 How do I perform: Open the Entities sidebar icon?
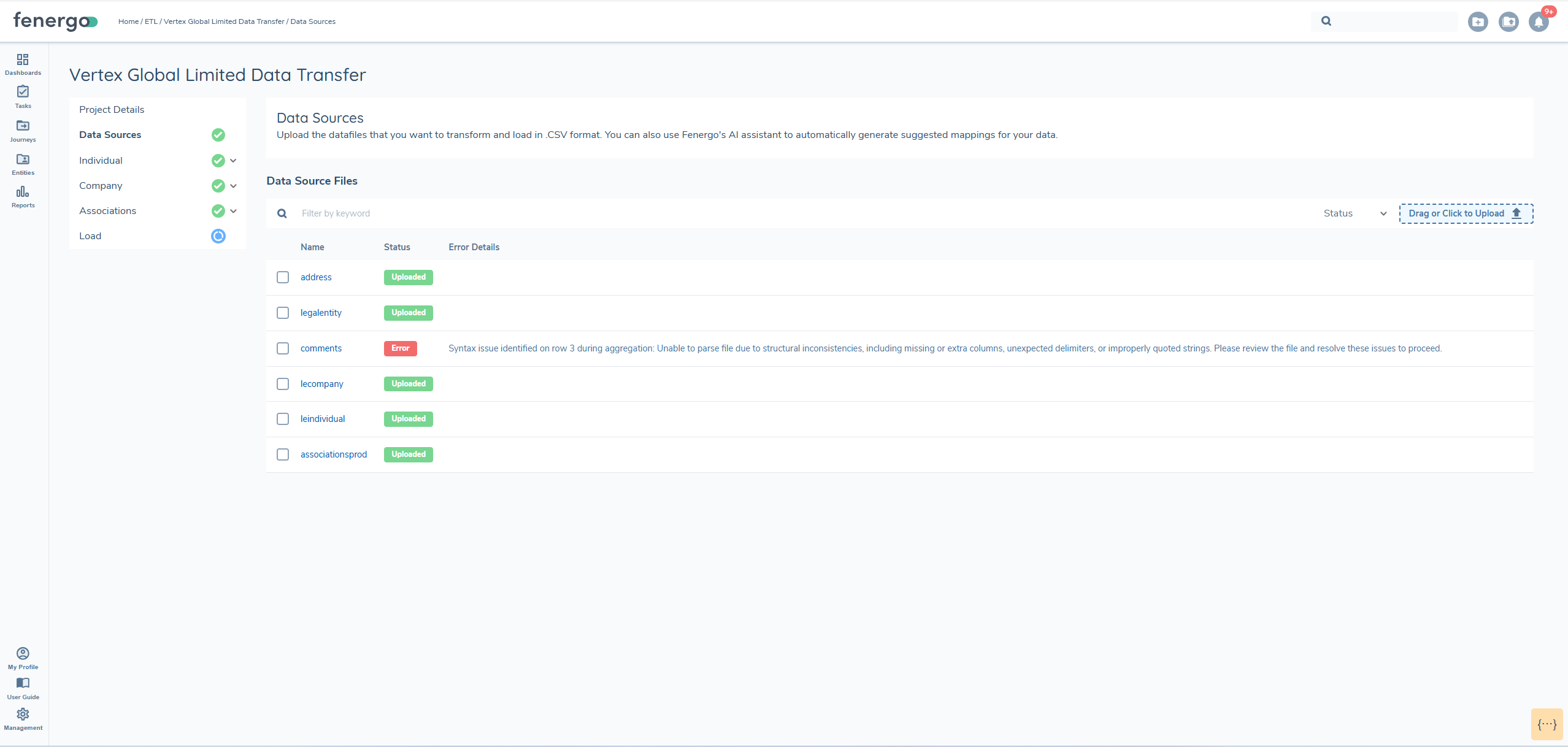(23, 159)
